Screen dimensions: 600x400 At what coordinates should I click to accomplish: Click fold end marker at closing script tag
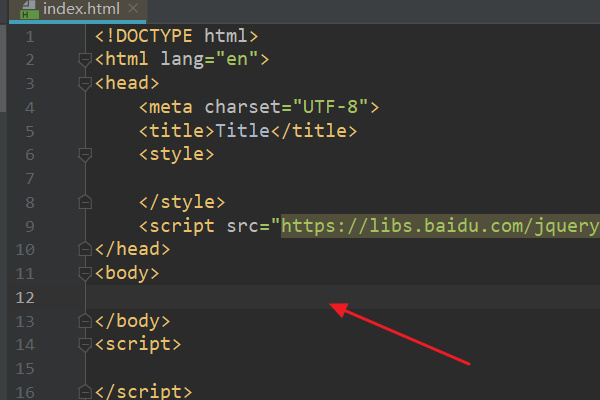[85, 392]
